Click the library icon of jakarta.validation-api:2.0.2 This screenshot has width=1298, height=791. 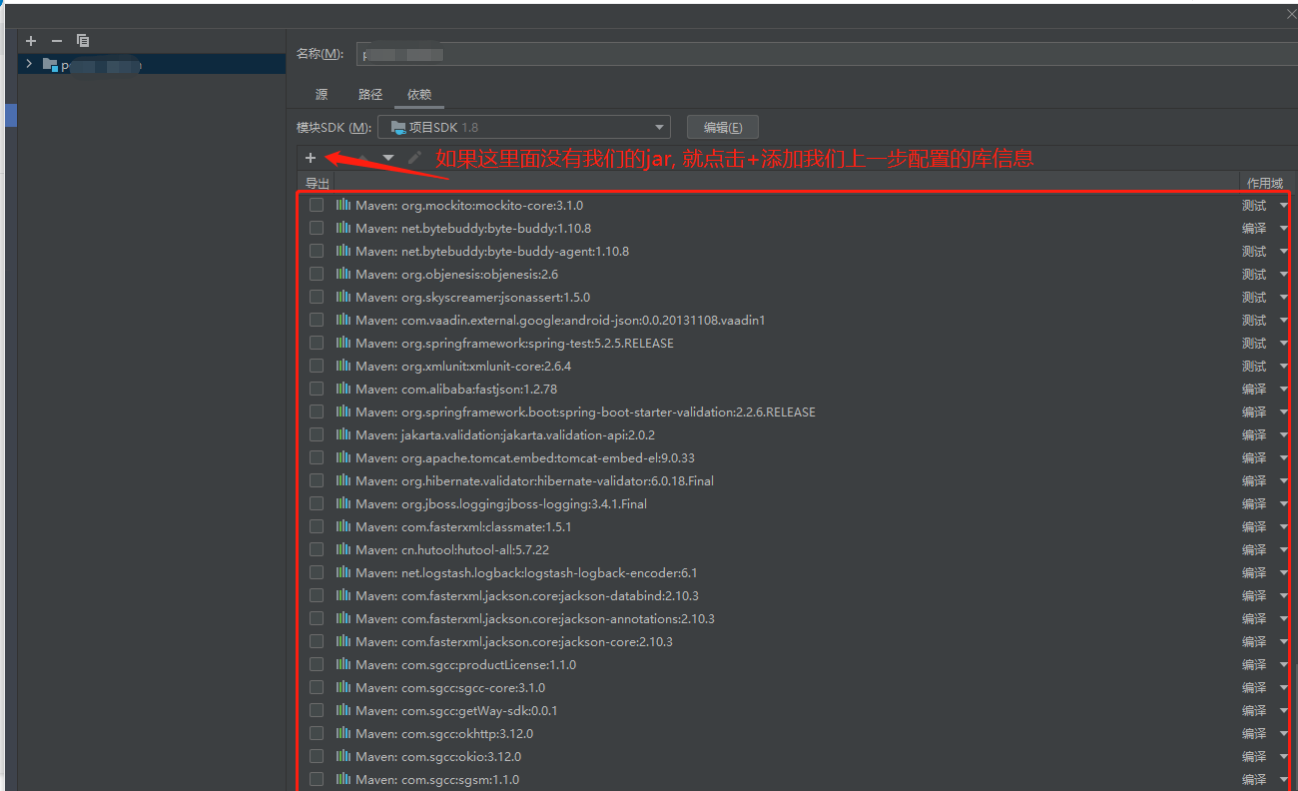(343, 435)
